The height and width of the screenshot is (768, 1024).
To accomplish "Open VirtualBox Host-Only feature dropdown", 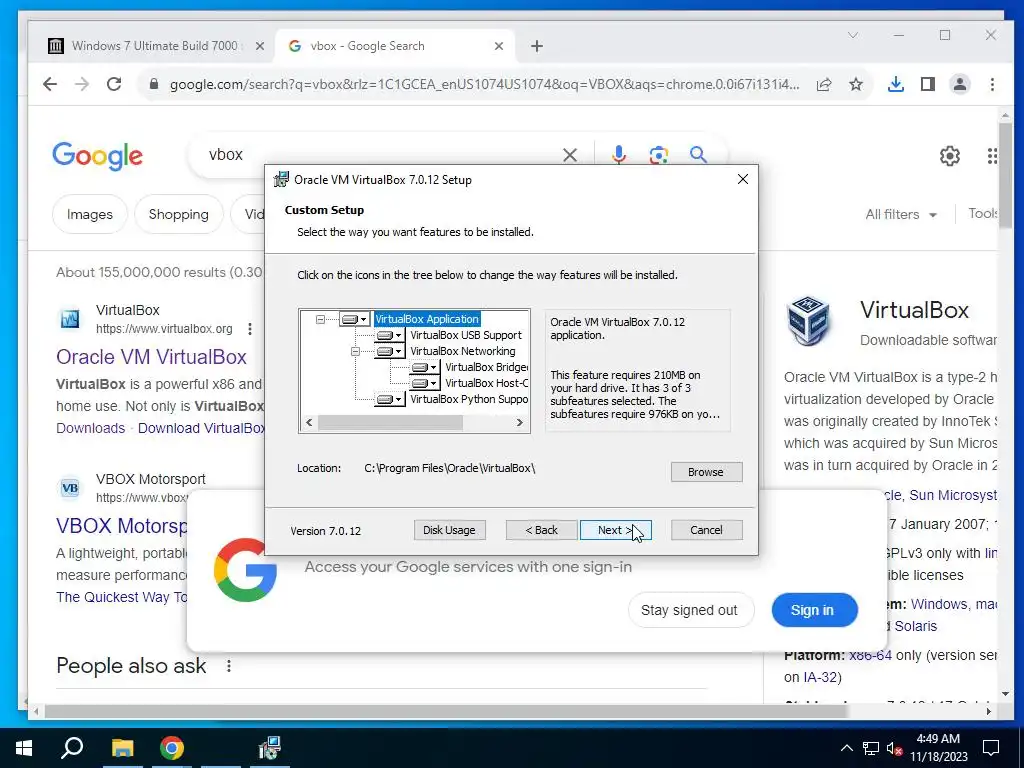I will pyautogui.click(x=425, y=383).
